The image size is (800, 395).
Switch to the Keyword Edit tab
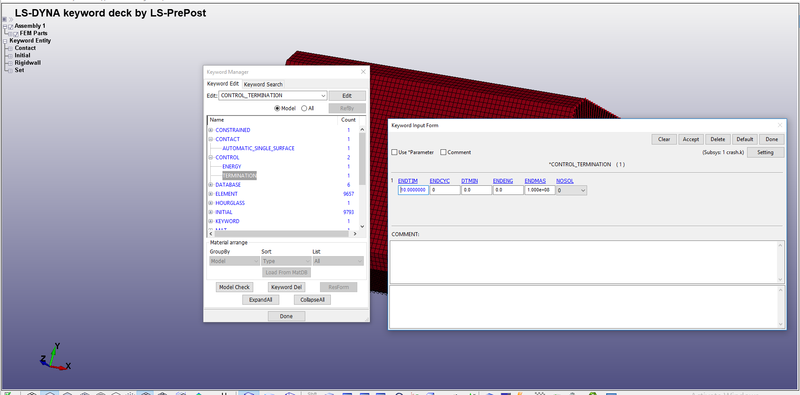(x=223, y=84)
